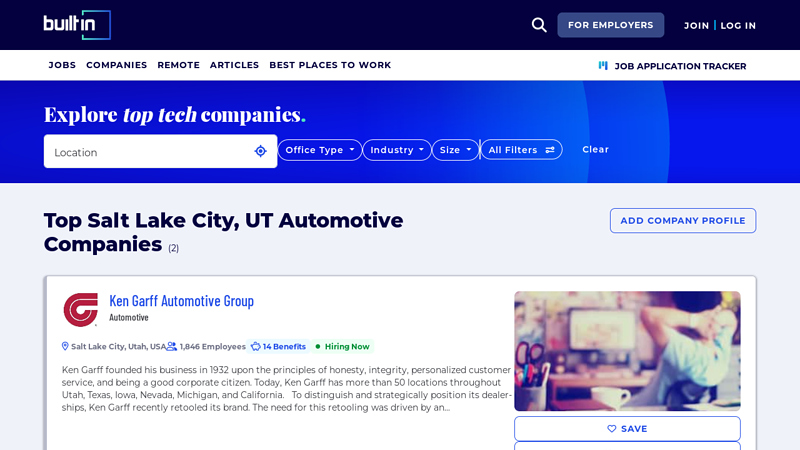Focus the Location input field
This screenshot has height=450, width=800.
click(160, 151)
